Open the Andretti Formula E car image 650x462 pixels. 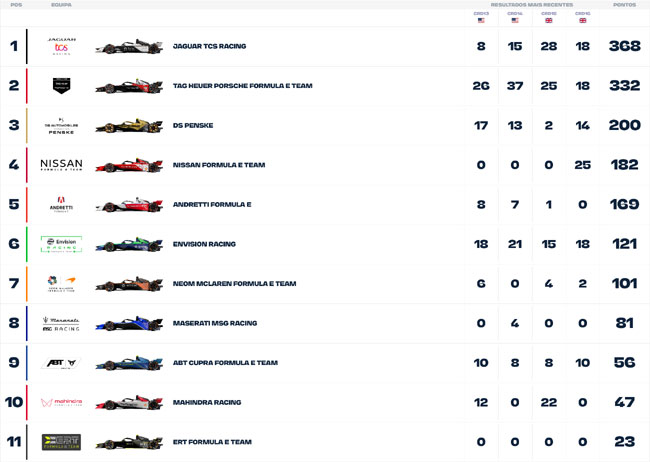(129, 205)
